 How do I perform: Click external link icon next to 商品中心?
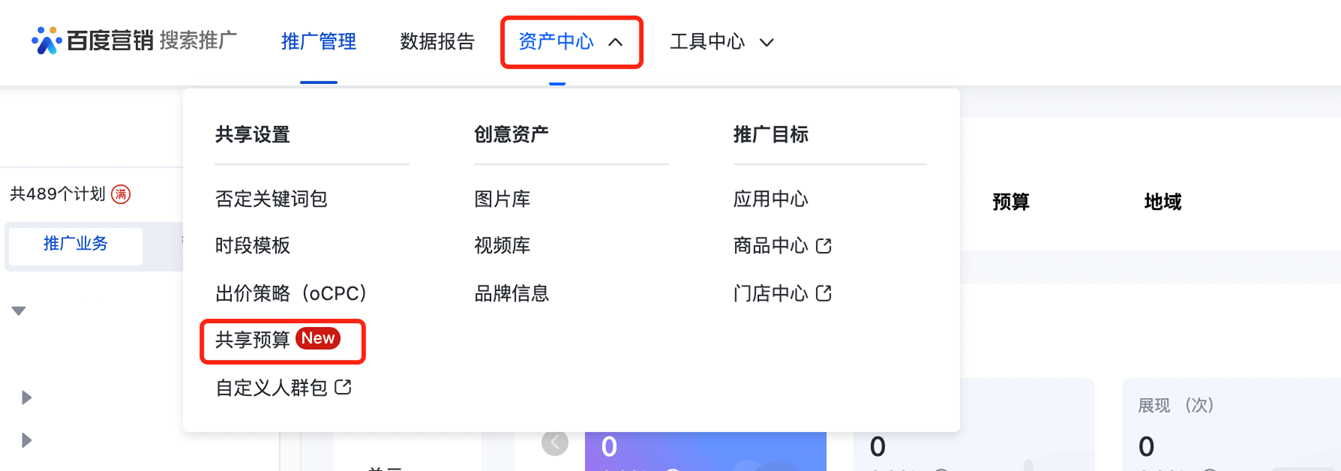tap(824, 246)
